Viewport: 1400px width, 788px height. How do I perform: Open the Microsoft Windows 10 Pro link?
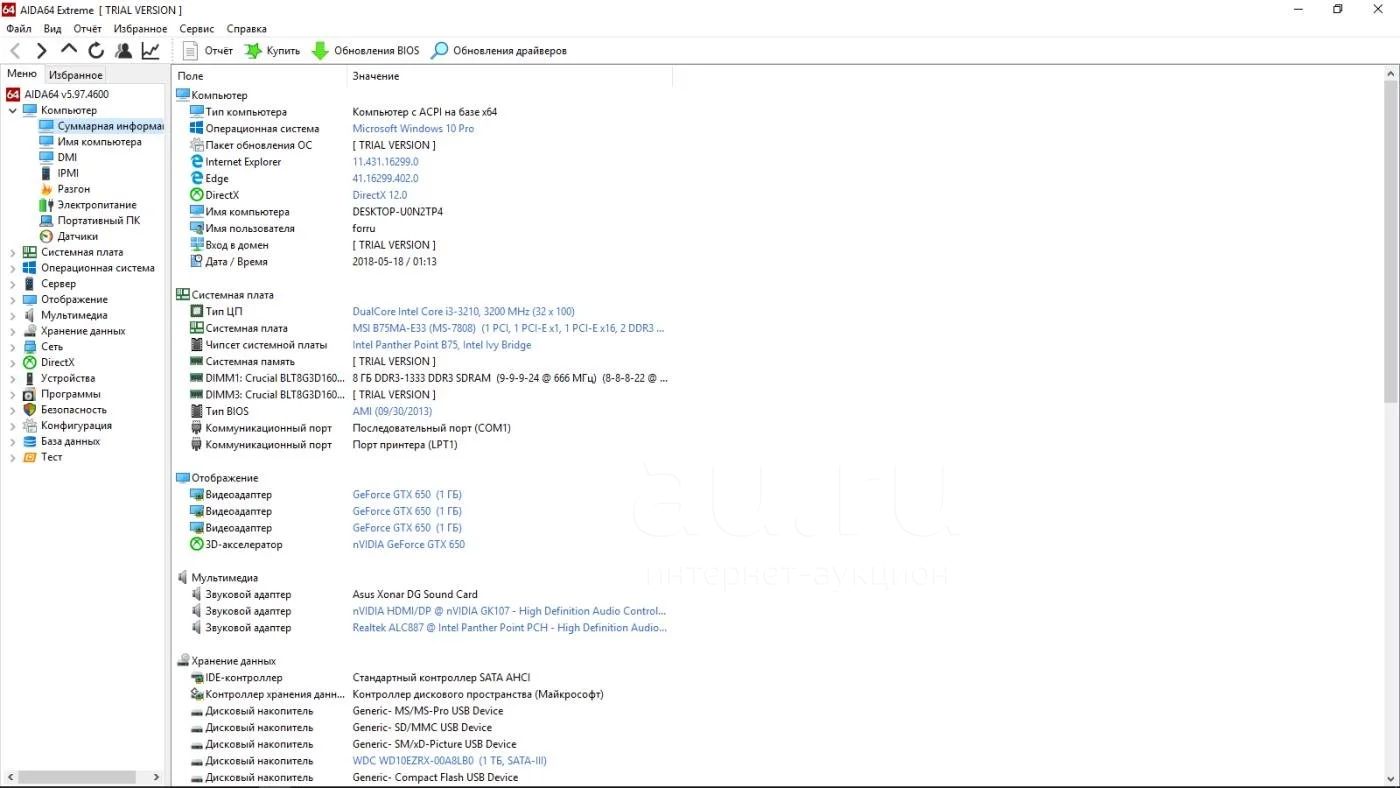point(413,128)
